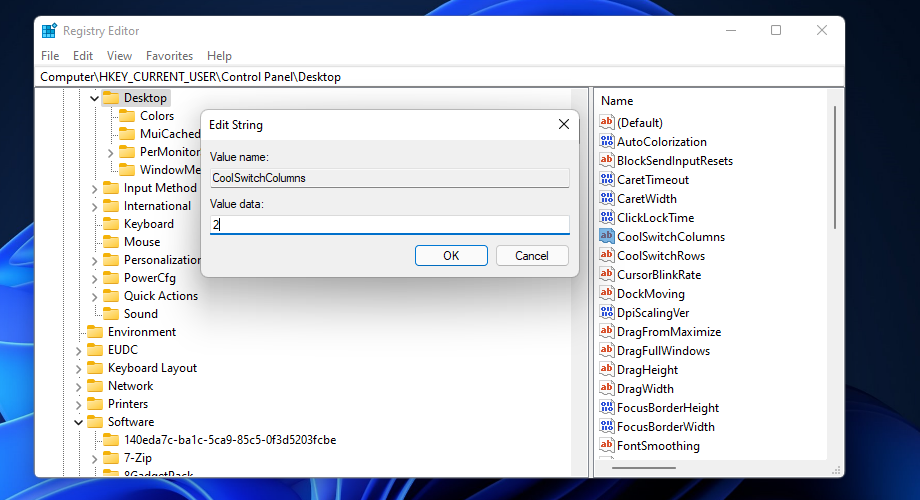Select the CaretTimeout value icon
Image resolution: width=920 pixels, height=500 pixels.
(607, 179)
